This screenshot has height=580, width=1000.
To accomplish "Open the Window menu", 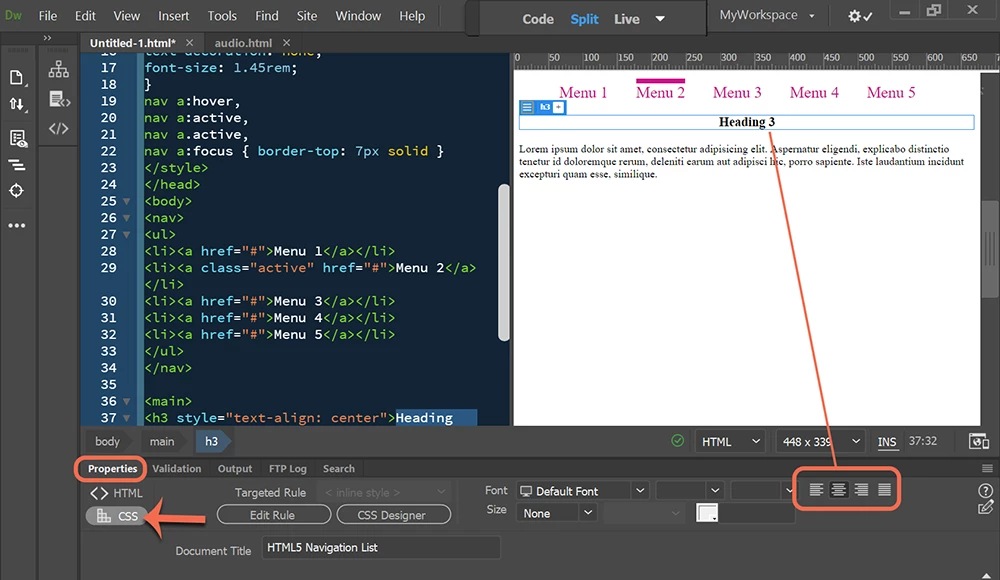I will coord(358,16).
